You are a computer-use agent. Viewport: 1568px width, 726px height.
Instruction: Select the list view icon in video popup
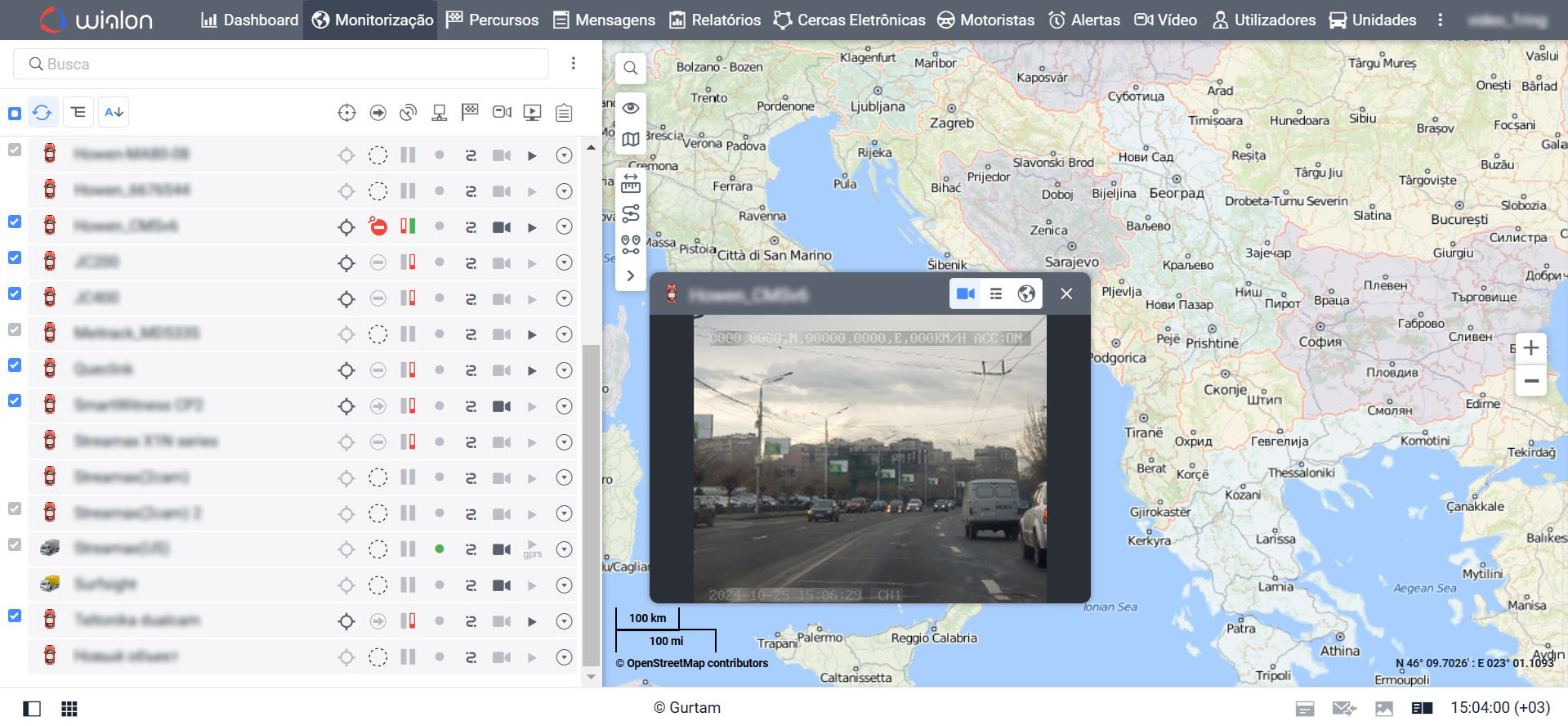click(x=995, y=294)
